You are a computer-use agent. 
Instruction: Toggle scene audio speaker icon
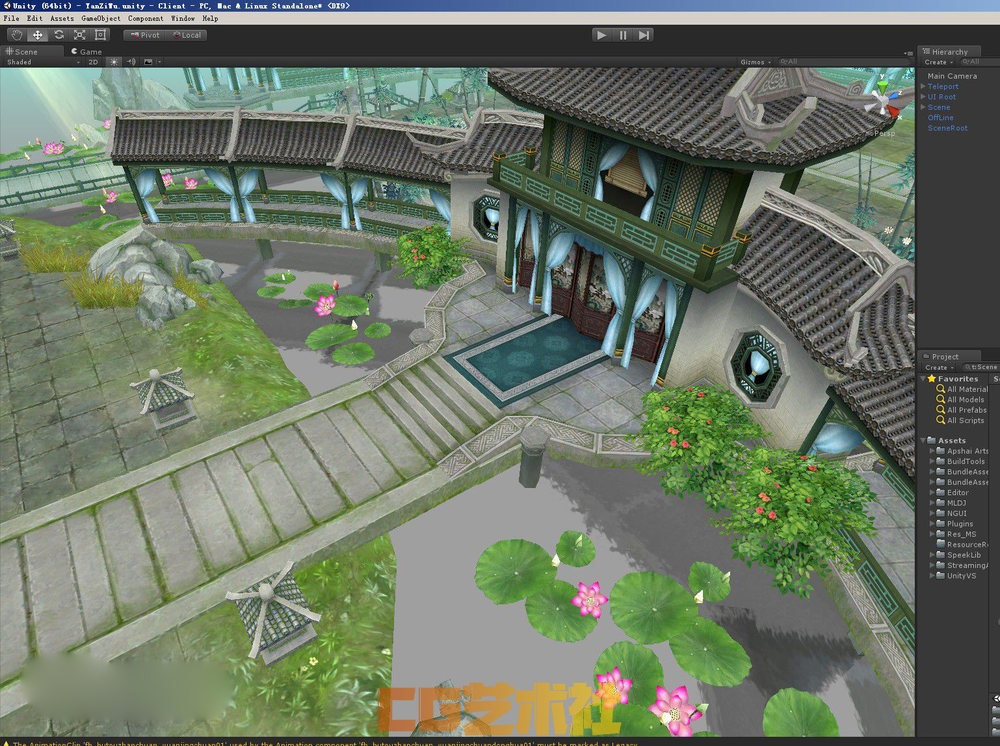click(131, 62)
